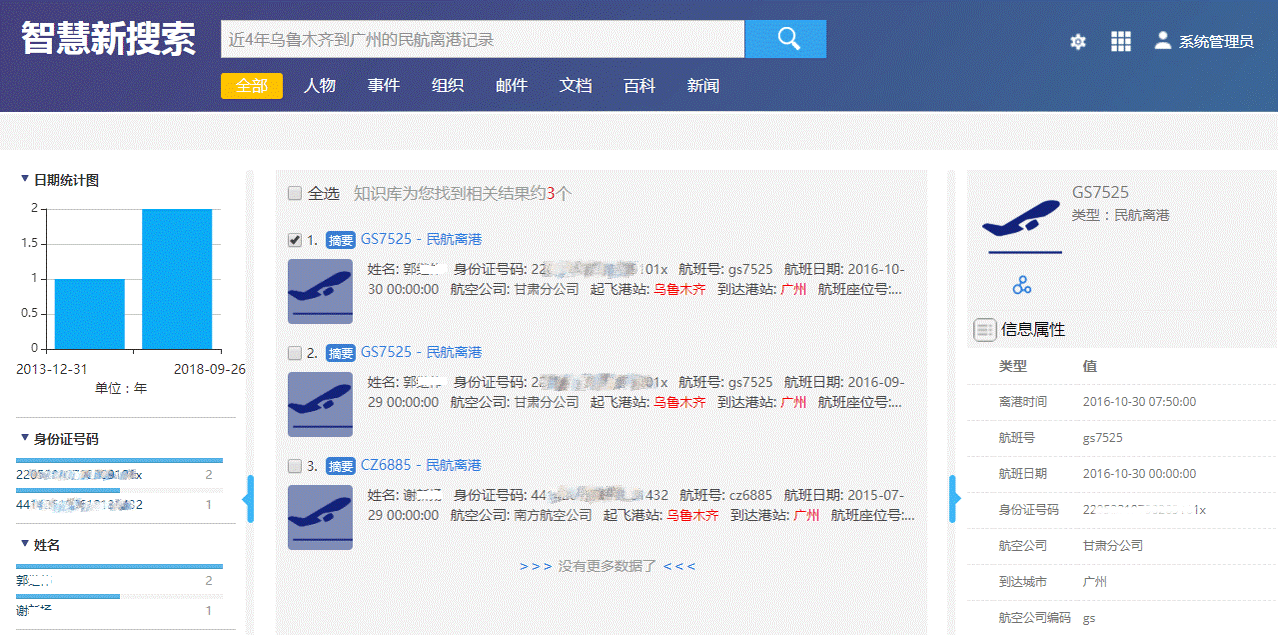Open the apps grid icon
This screenshot has height=635, width=1278.
coord(1120,41)
